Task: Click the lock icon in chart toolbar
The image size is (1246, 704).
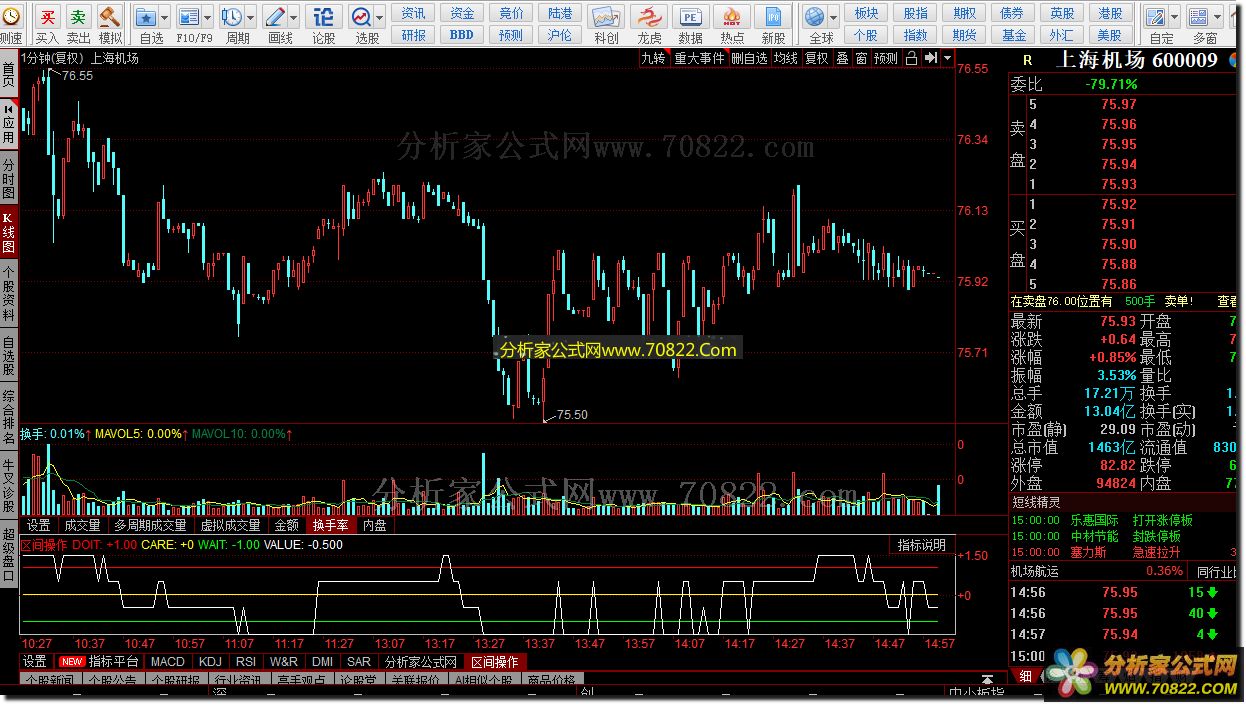Action: tap(911, 58)
